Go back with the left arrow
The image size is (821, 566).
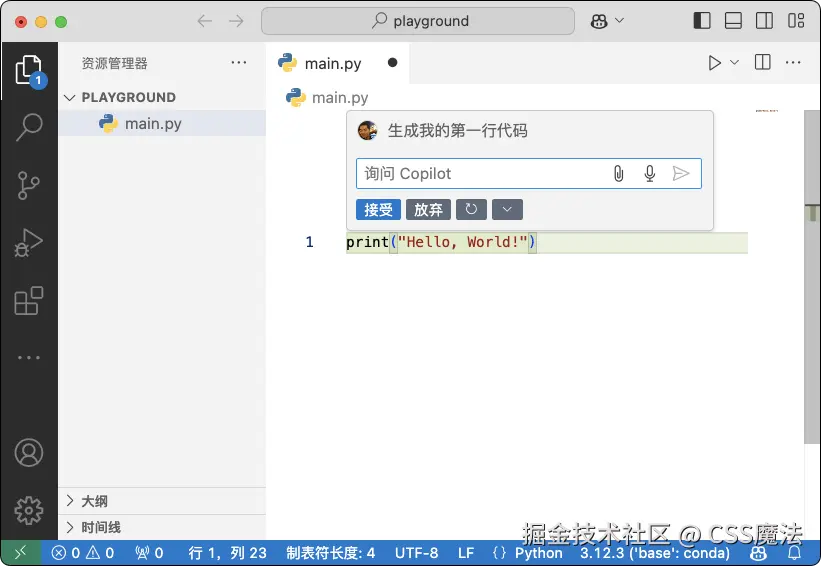point(204,21)
